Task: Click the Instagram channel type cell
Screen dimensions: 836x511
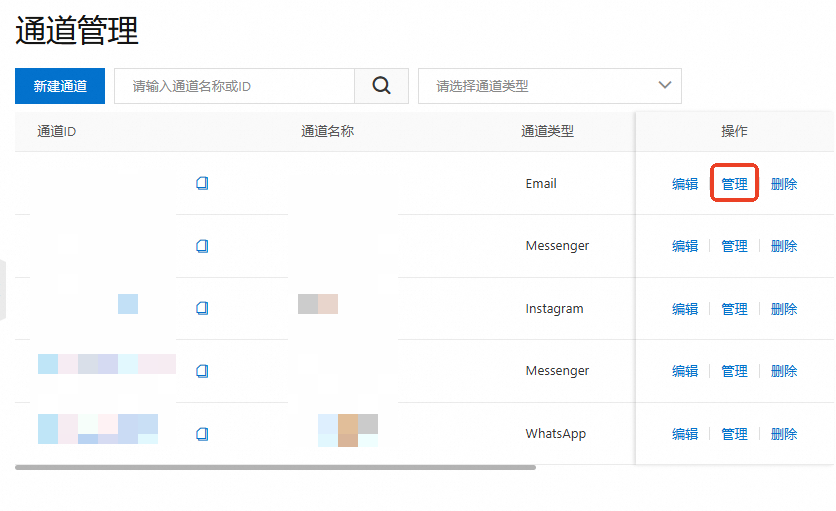Action: tap(554, 308)
